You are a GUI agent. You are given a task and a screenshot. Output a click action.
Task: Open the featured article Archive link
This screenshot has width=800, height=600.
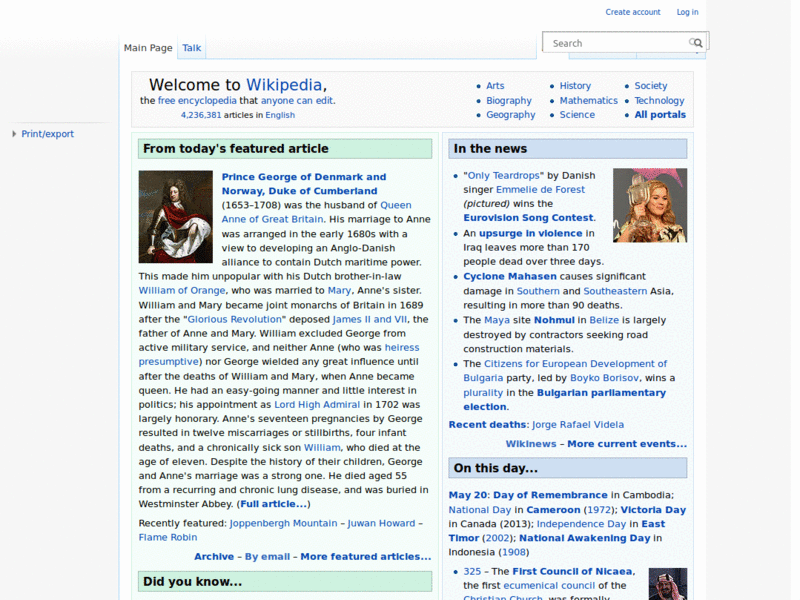pyautogui.click(x=214, y=557)
